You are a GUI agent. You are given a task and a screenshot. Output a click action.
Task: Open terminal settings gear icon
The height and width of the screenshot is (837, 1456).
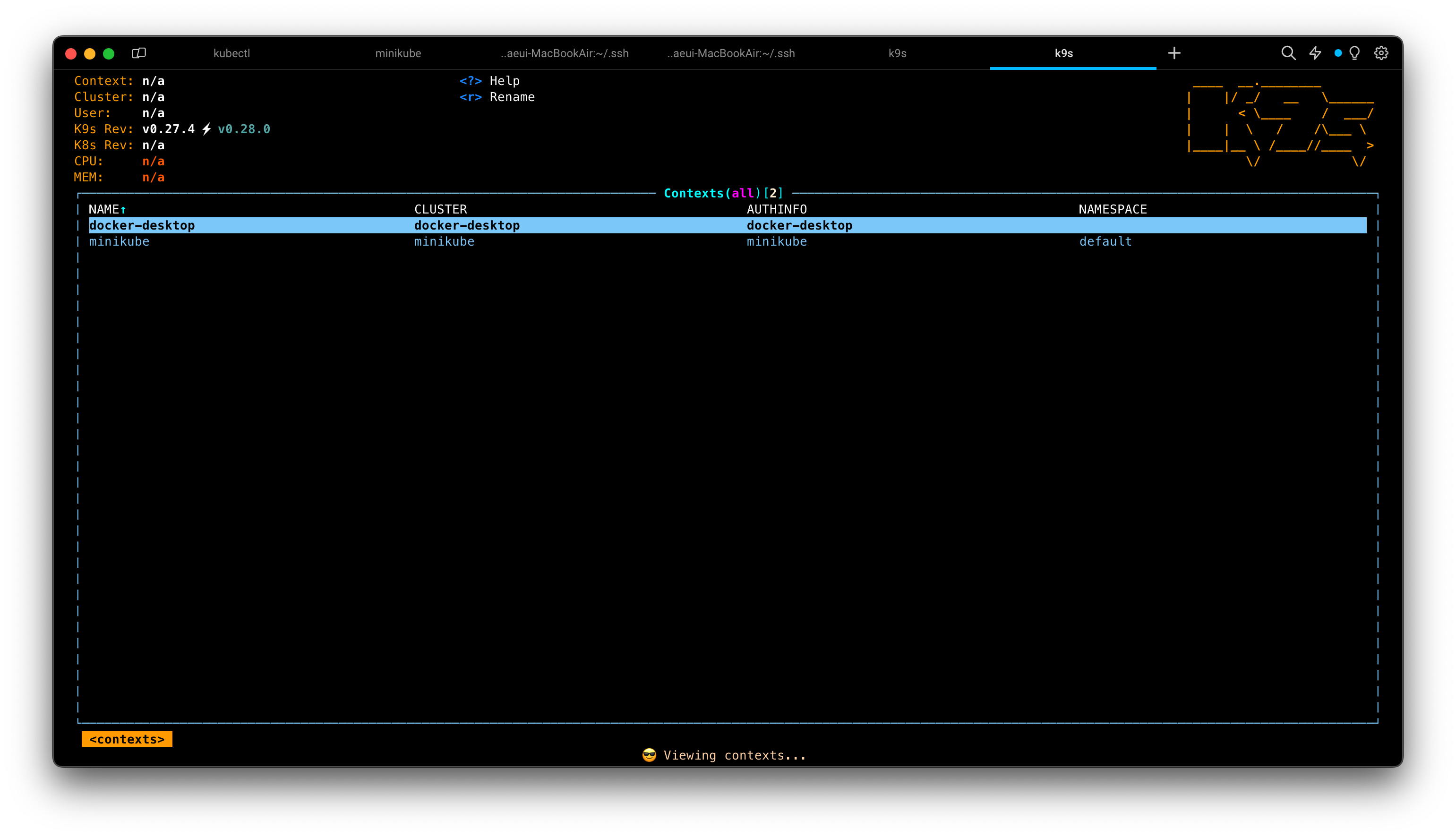(1381, 53)
